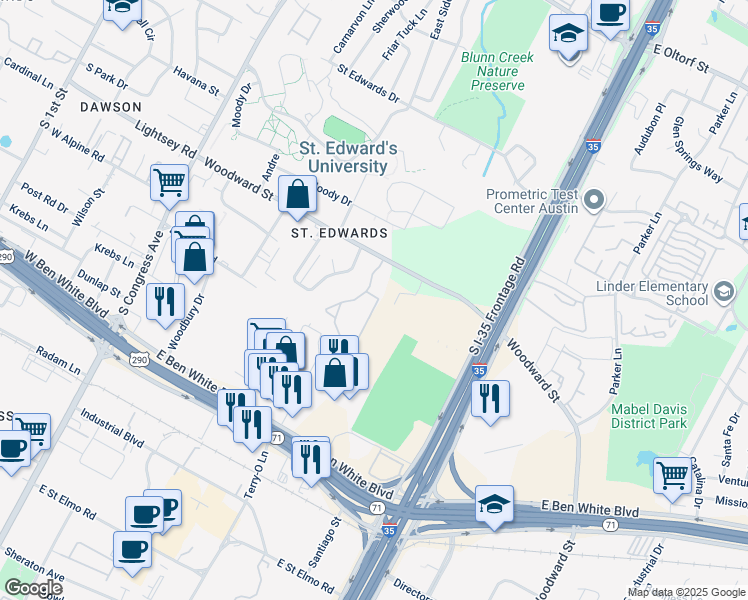
Task: Select graduation cap marker near E Oltorf St
Action: click(x=568, y=37)
